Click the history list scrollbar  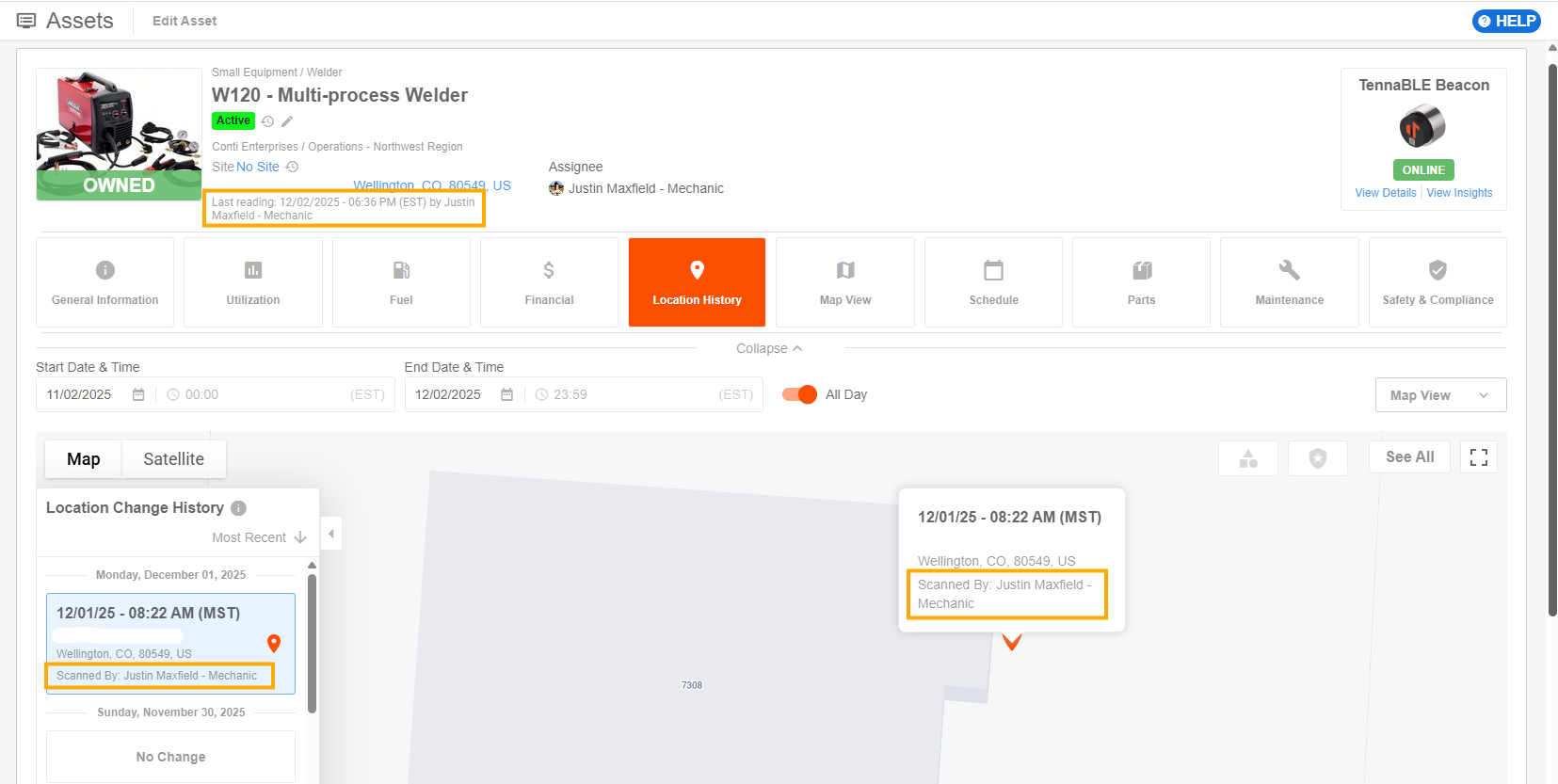pyautogui.click(x=312, y=643)
